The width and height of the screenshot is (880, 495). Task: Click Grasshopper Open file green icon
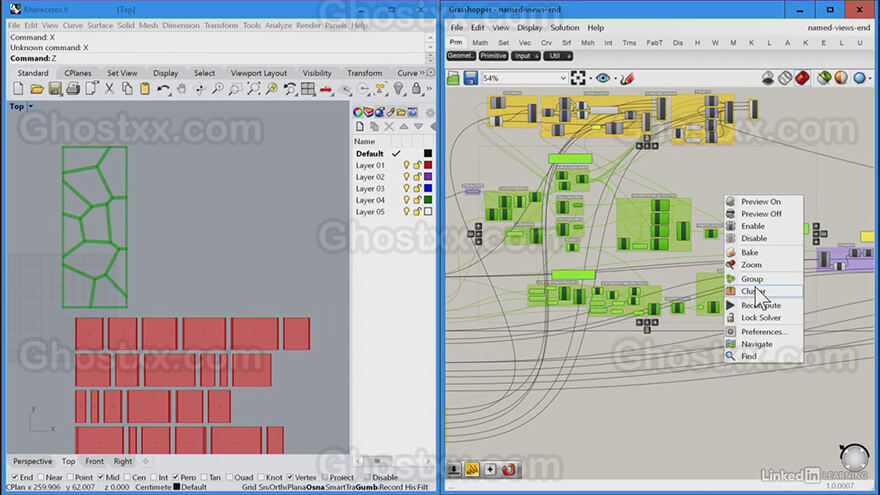tap(453, 78)
